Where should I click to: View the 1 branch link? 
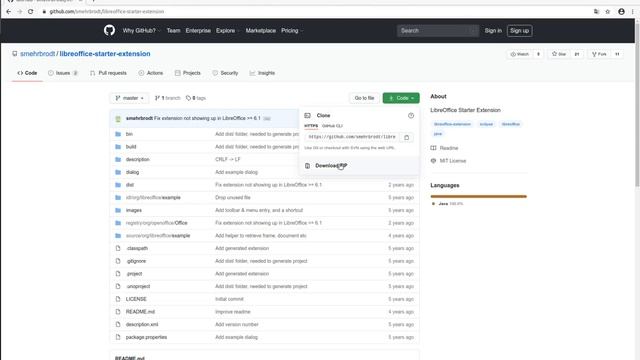click(167, 98)
